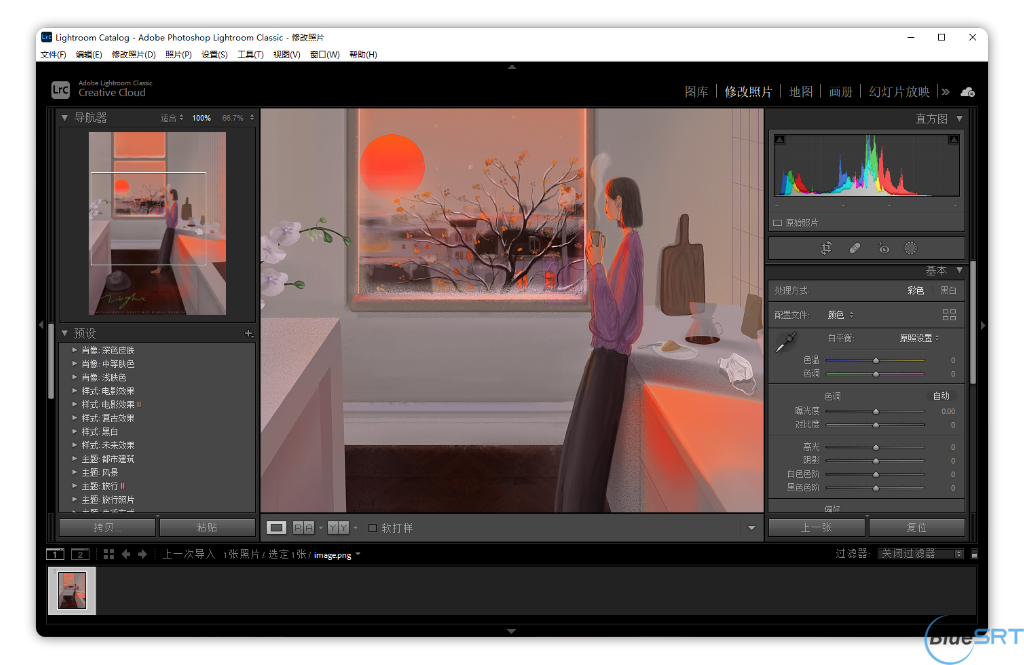Viewport: 1024px width, 665px height.
Task: Select the Red Eye Correction tool
Action: pos(884,247)
